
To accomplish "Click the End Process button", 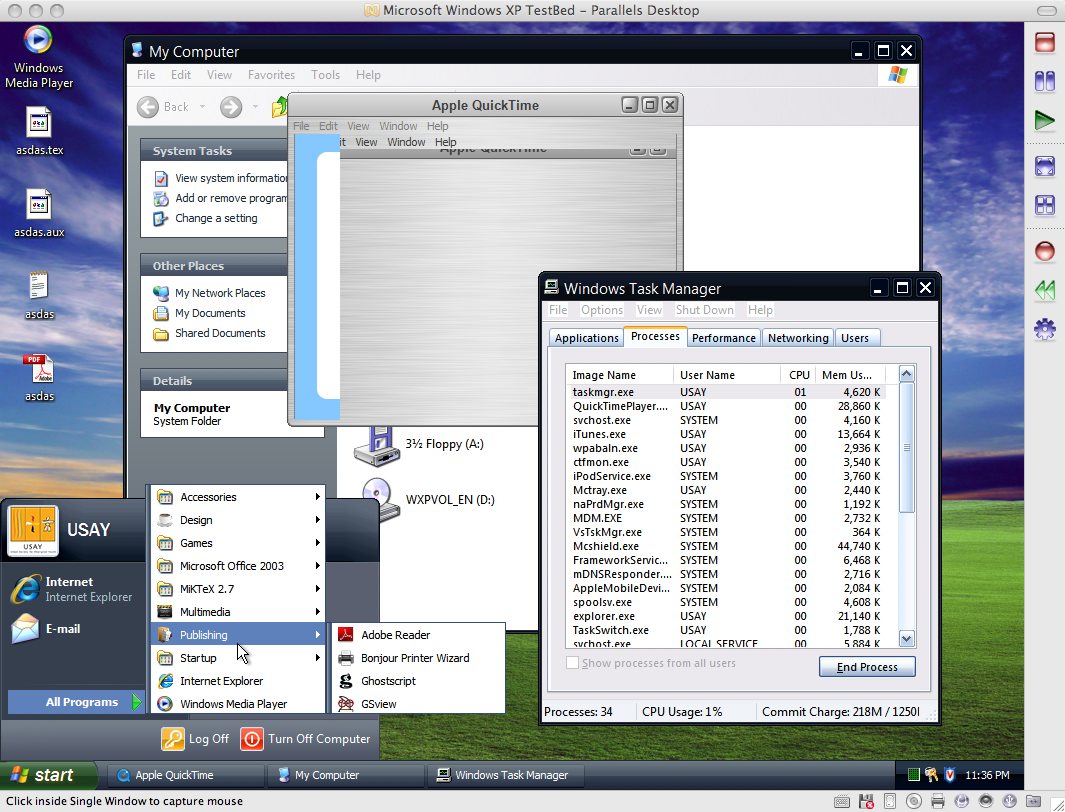I will point(867,667).
